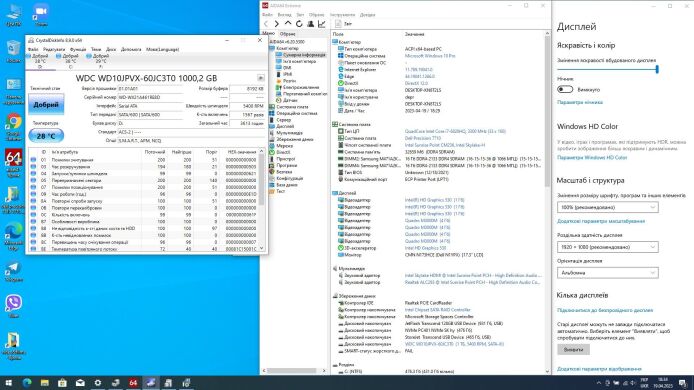Open File Explorer from taskbar
Screen dimensions: 694x390
pyautogui.click(x=44, y=383)
